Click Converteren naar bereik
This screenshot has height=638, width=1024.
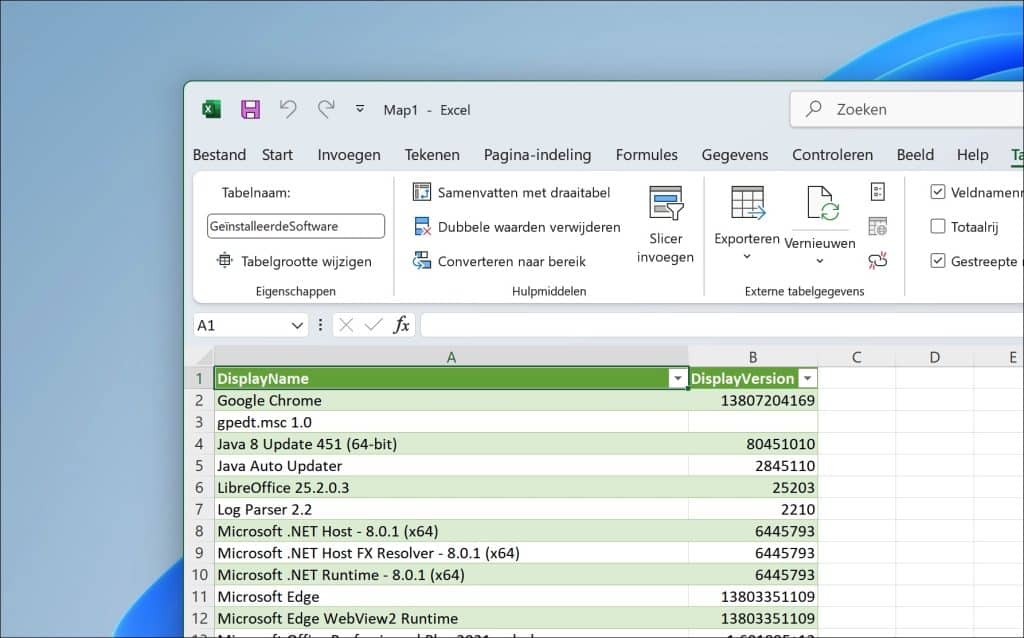[x=500, y=261]
